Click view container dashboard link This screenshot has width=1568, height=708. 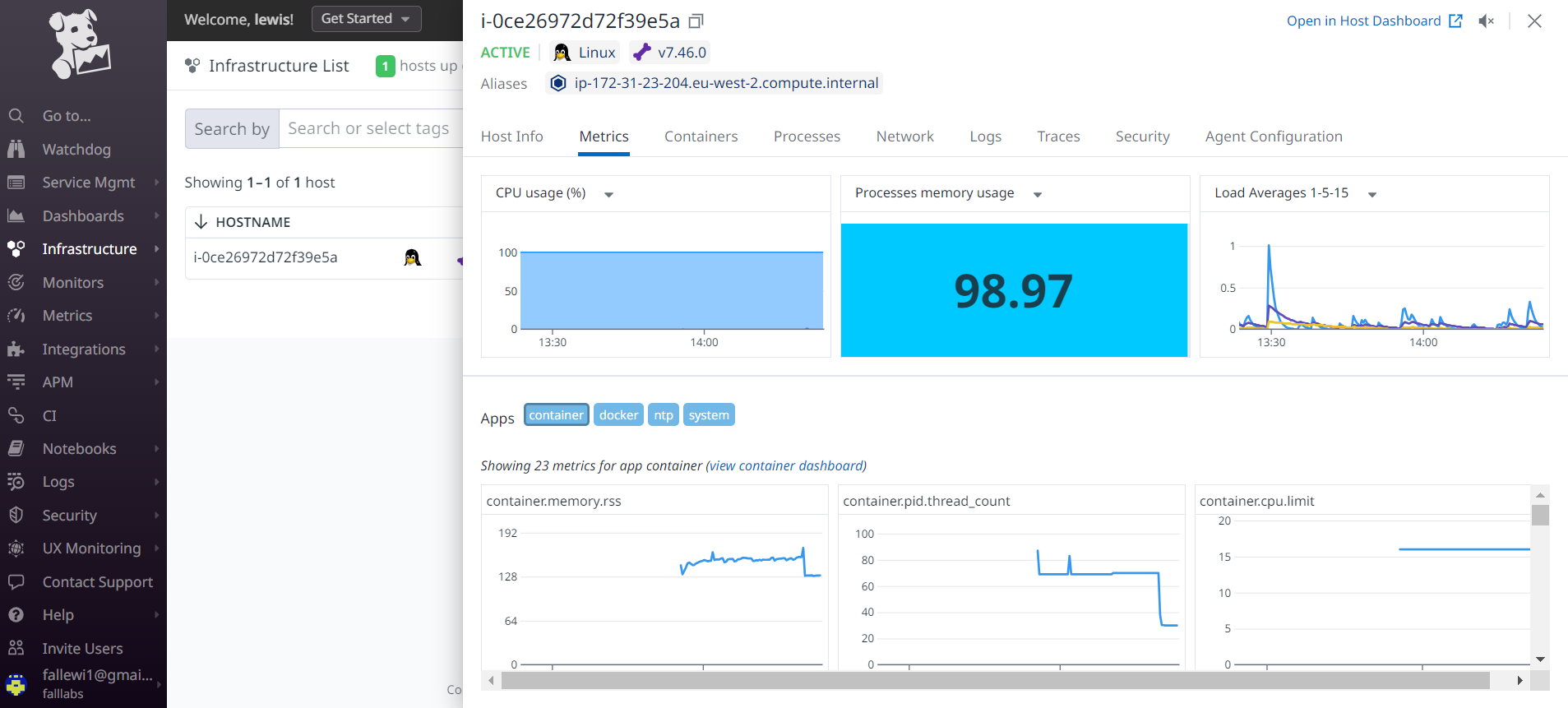coord(786,465)
